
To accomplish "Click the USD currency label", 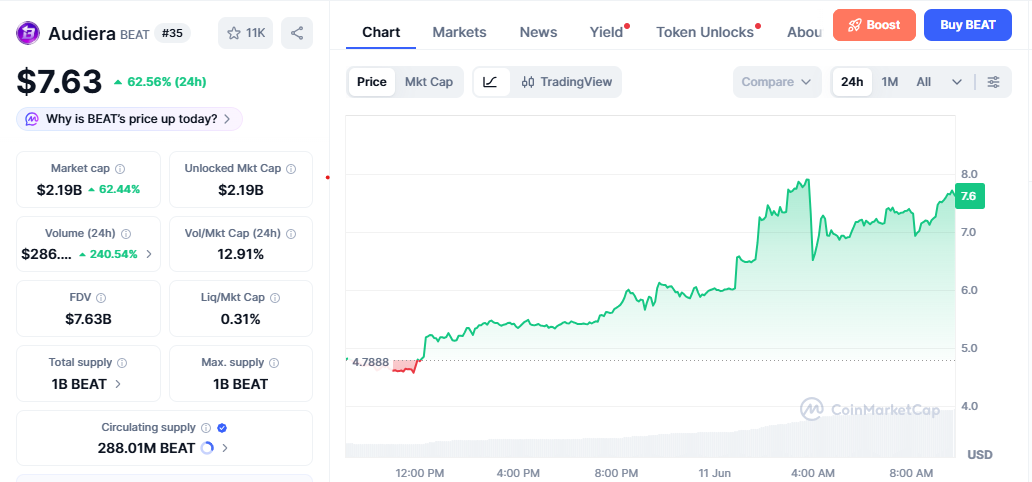I will 979,454.
